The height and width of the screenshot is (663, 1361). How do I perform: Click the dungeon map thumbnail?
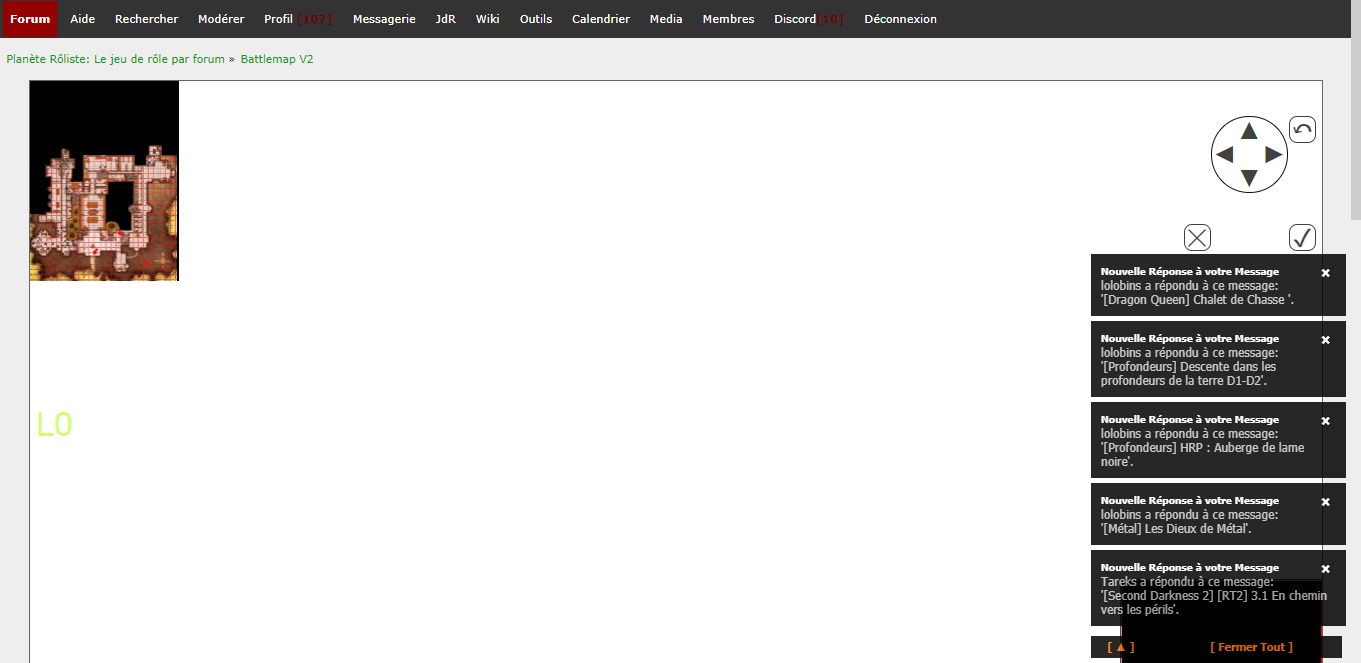coord(104,181)
